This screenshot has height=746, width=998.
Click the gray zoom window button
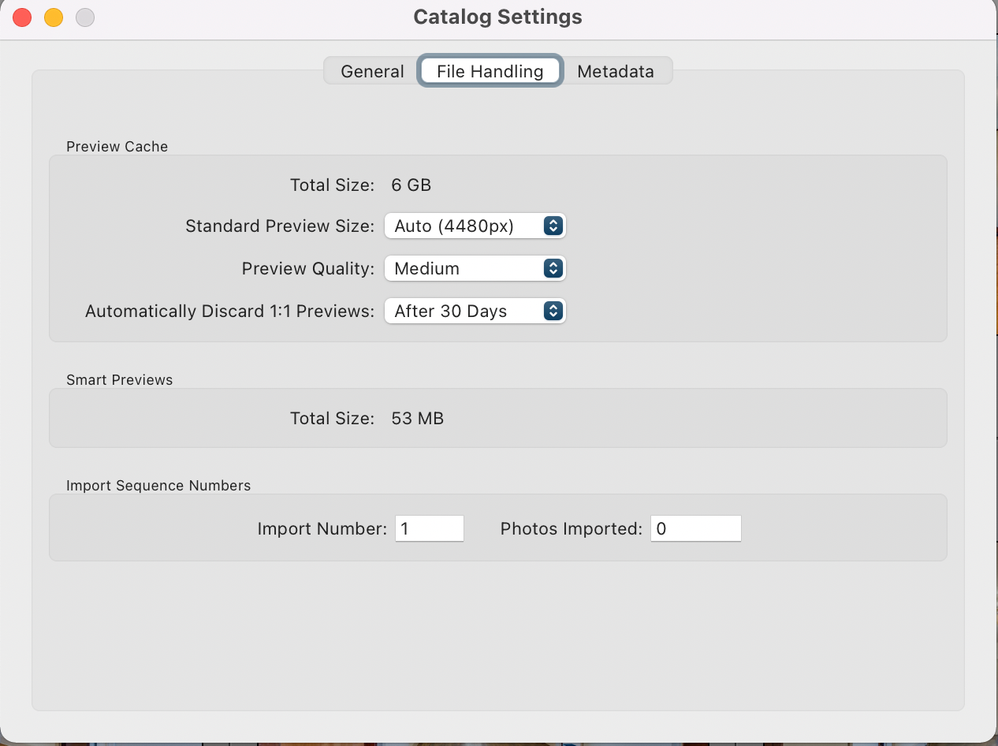(x=86, y=18)
